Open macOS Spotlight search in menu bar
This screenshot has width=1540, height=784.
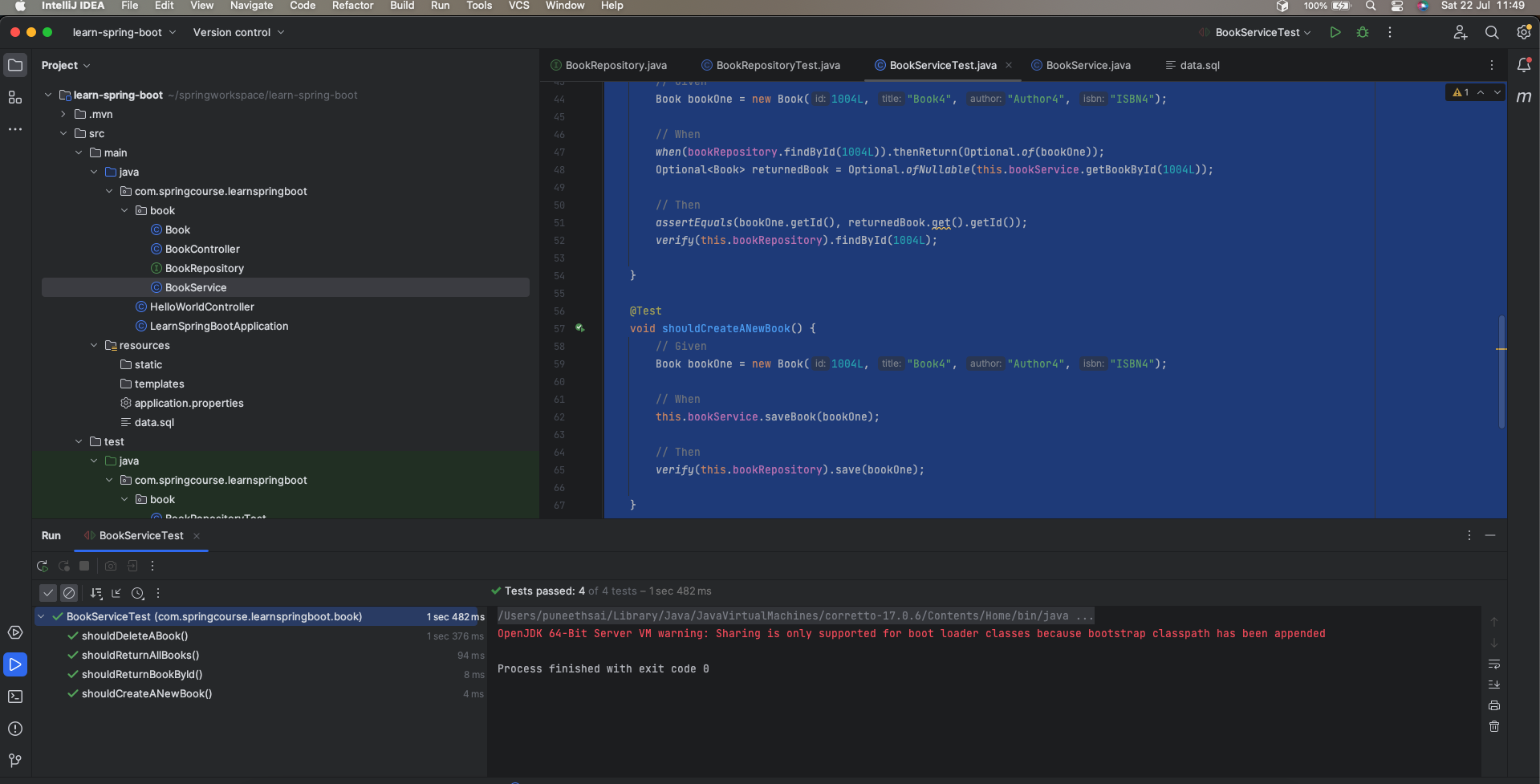pyautogui.click(x=1371, y=6)
